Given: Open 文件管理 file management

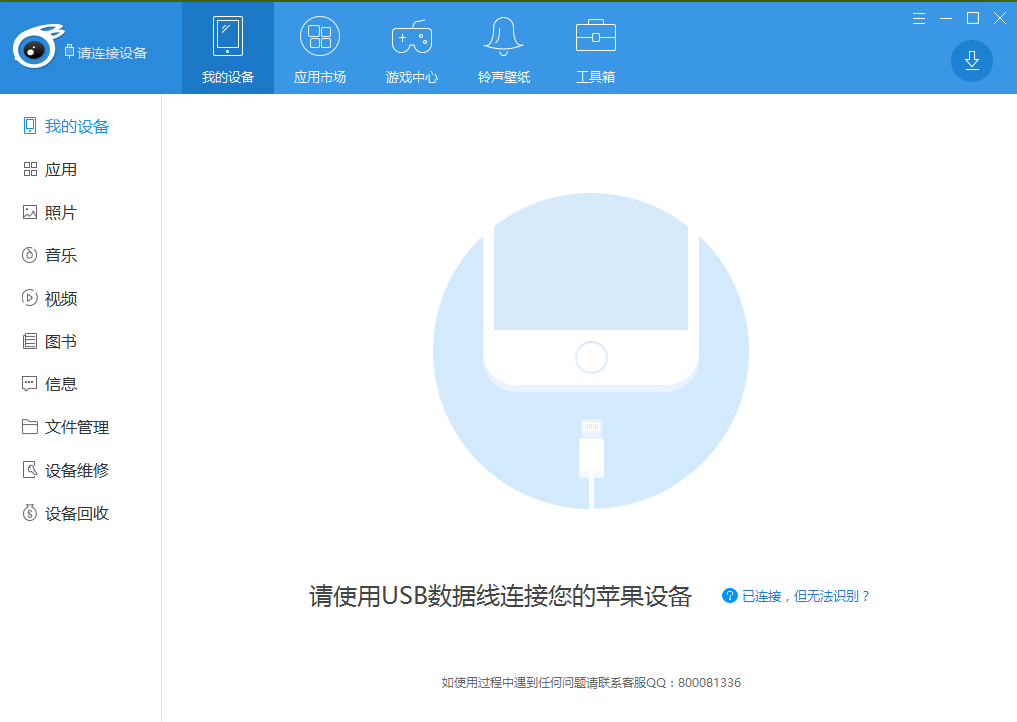Looking at the screenshot, I should pyautogui.click(x=66, y=427).
